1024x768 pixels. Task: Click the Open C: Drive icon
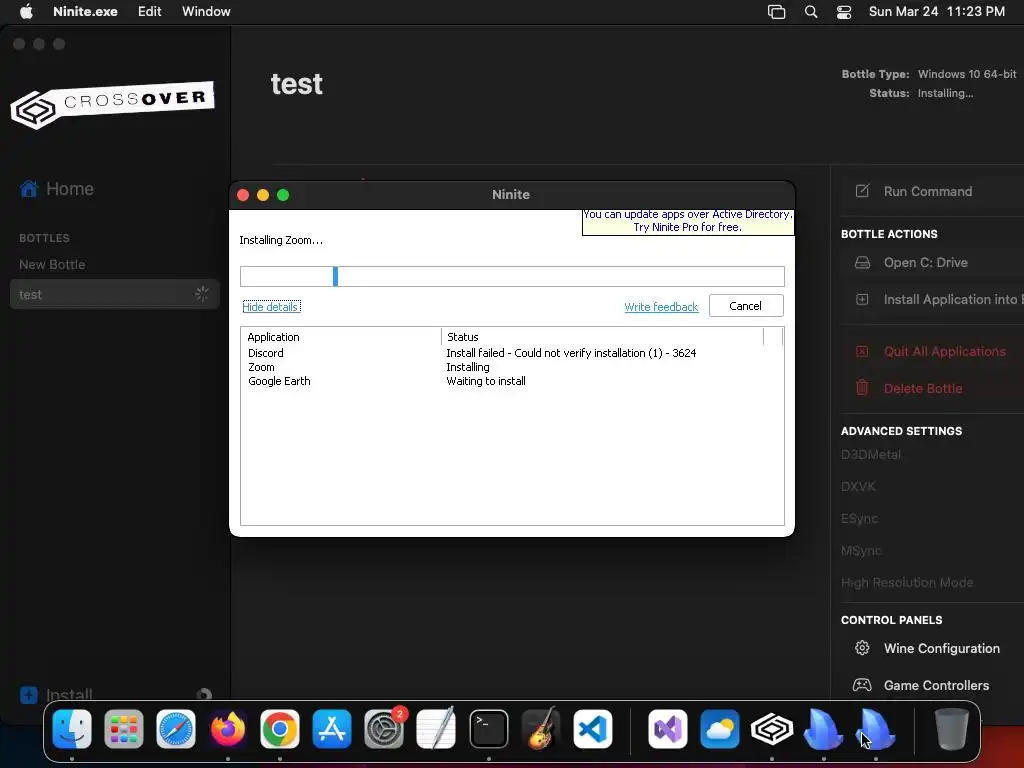[x=862, y=263]
